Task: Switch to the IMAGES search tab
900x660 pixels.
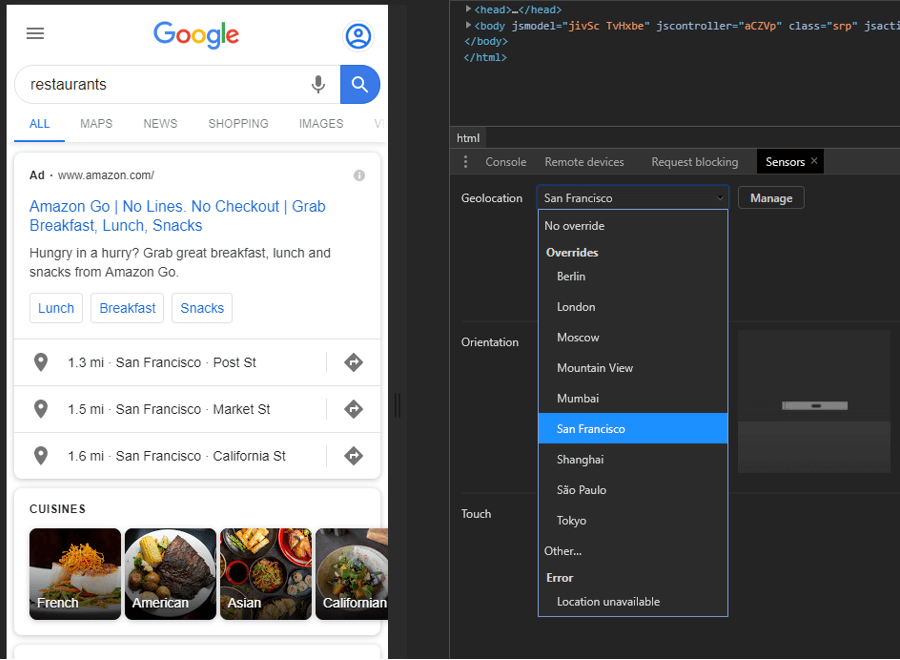Action: pos(321,124)
